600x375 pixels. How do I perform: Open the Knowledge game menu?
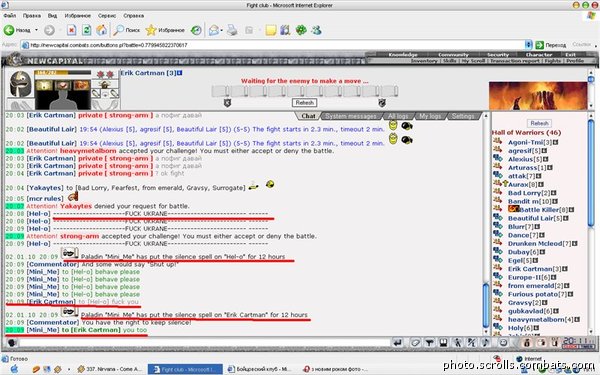pos(403,55)
